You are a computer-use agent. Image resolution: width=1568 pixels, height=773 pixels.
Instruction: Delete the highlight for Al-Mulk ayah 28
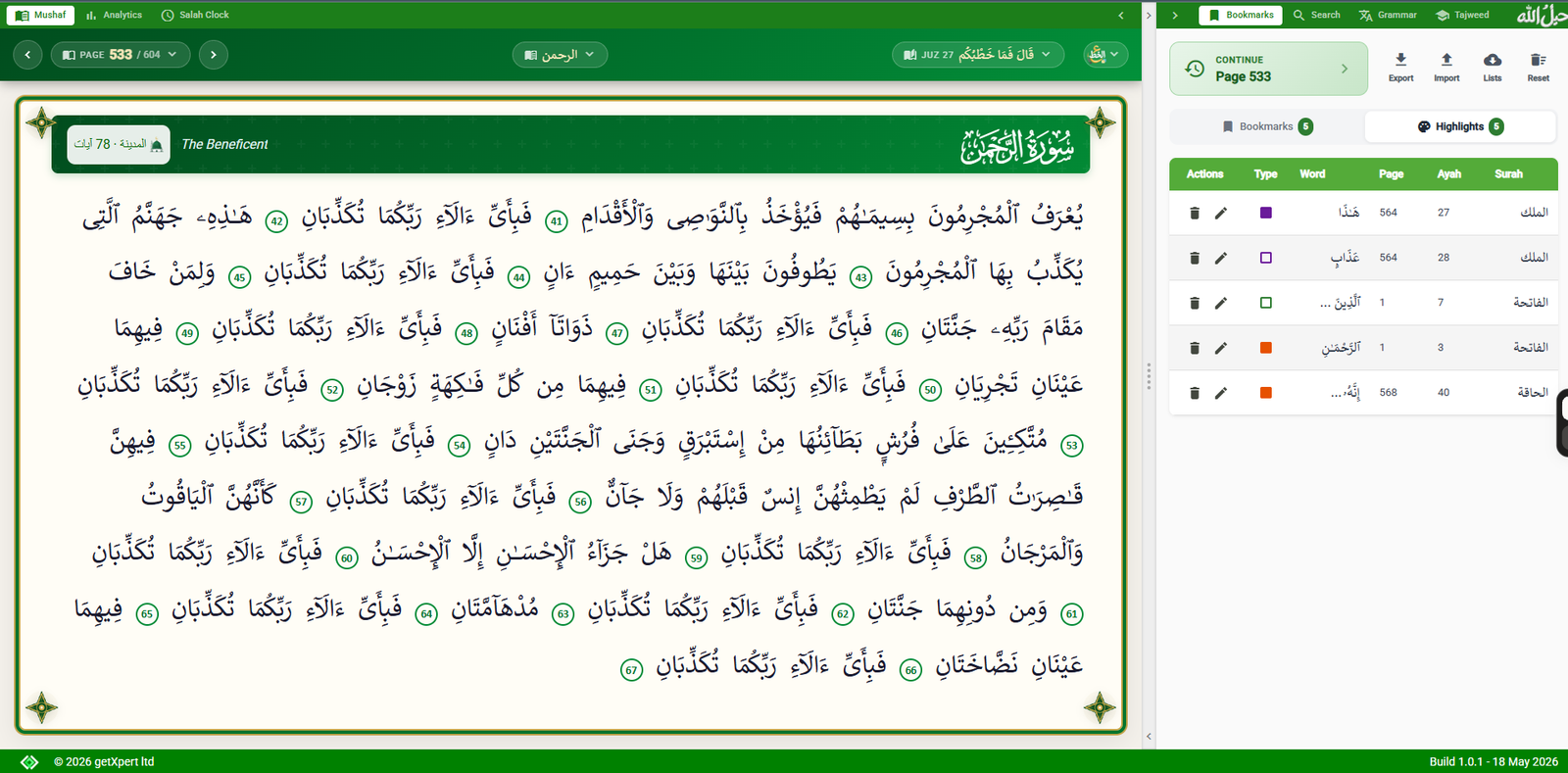coord(1195,258)
